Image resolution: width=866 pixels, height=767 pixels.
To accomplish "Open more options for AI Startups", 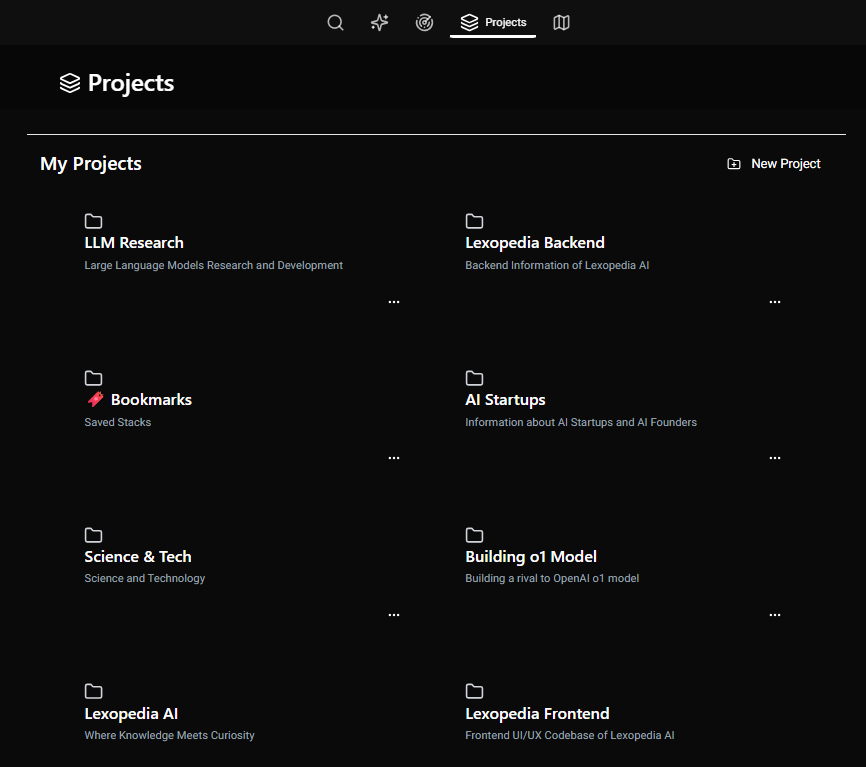I will 775,458.
